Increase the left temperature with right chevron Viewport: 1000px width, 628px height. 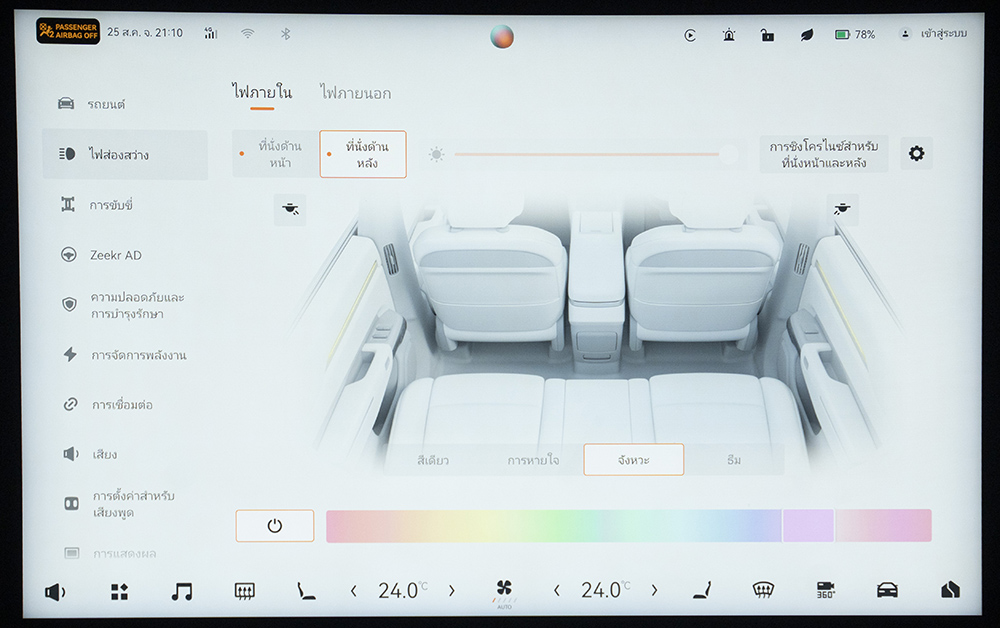point(451,591)
